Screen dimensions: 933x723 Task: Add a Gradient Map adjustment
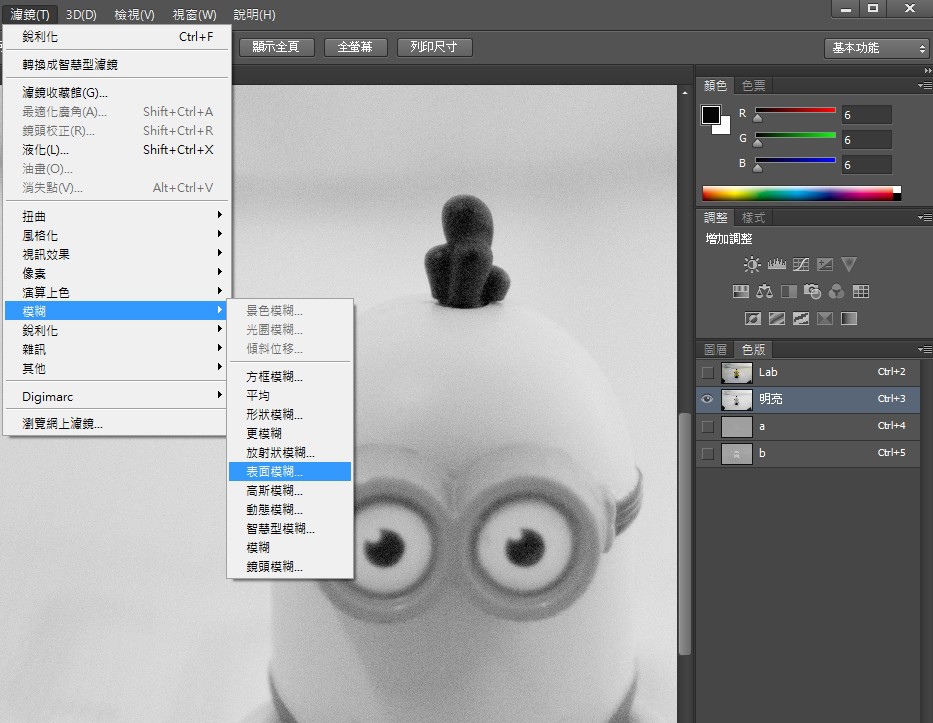pyautogui.click(x=849, y=318)
